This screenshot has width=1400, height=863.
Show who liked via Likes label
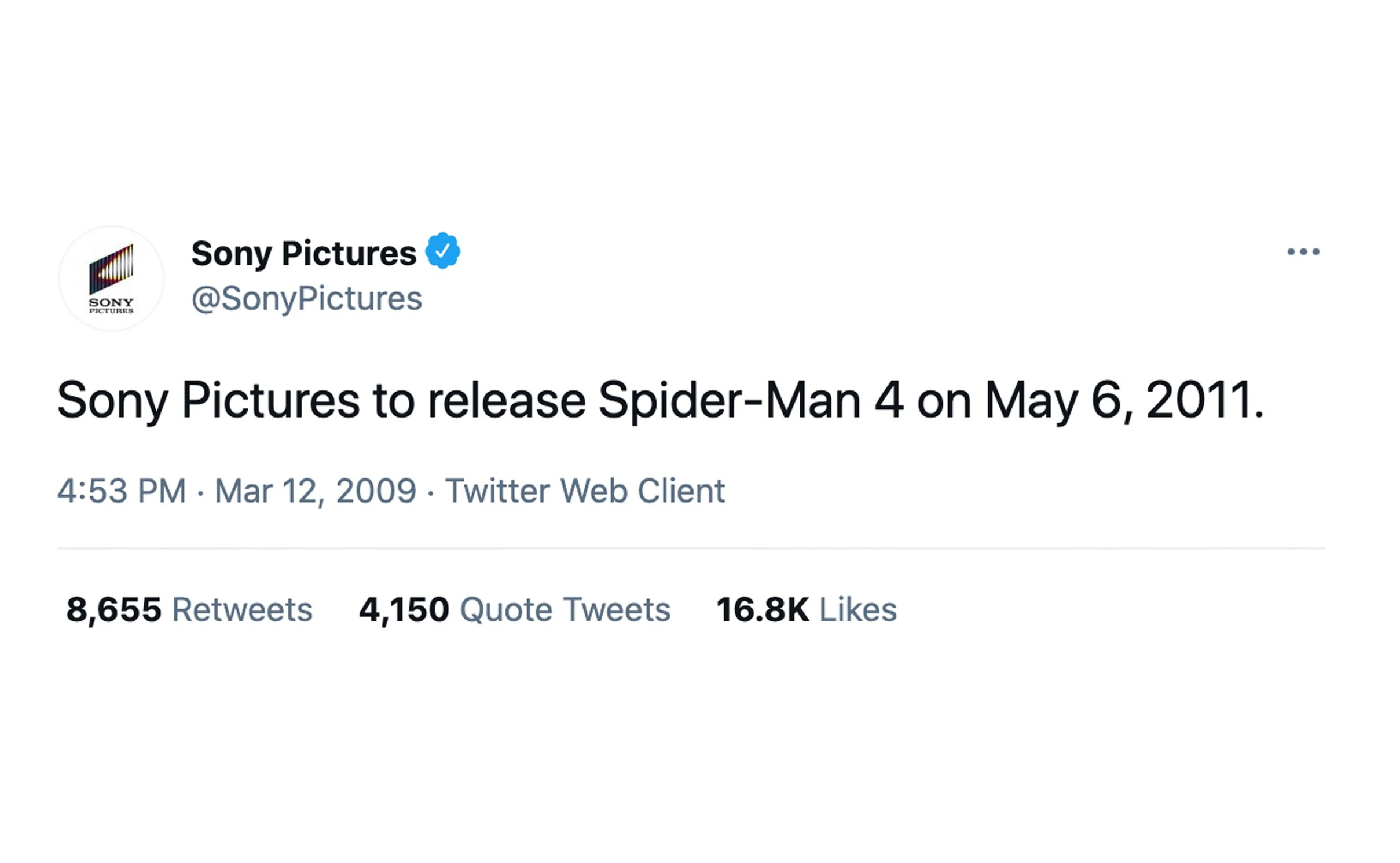[x=858, y=609]
